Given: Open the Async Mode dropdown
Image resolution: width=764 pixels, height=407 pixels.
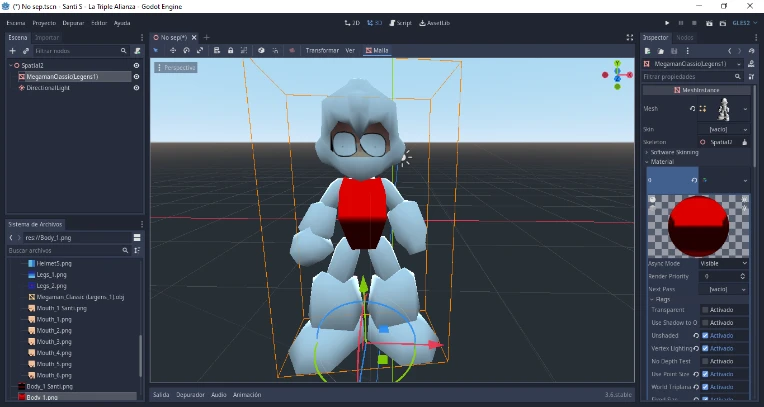Looking at the screenshot, I should 724,263.
